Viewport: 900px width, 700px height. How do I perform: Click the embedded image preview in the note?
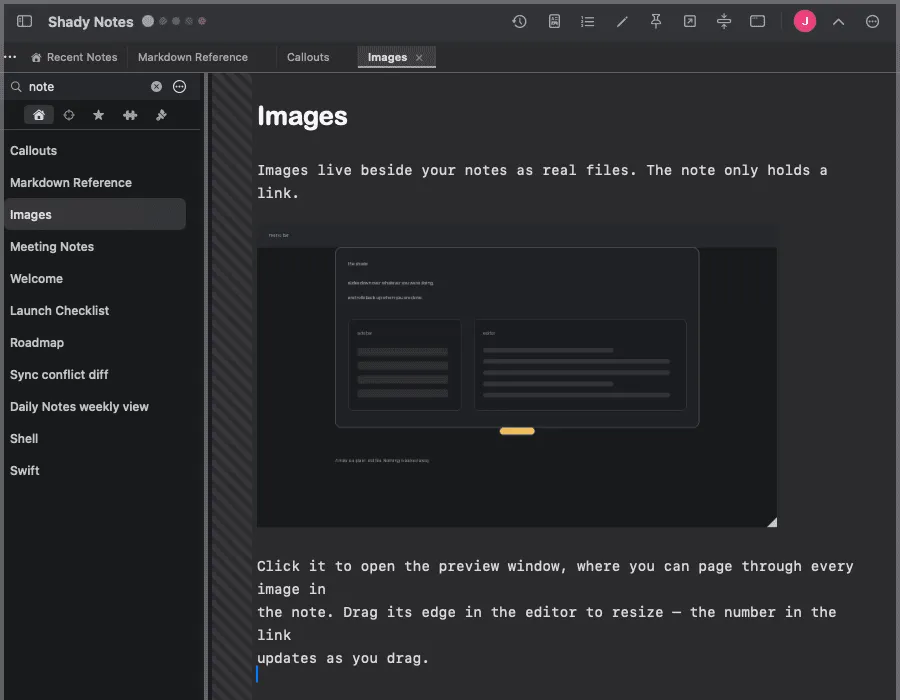[x=517, y=375]
